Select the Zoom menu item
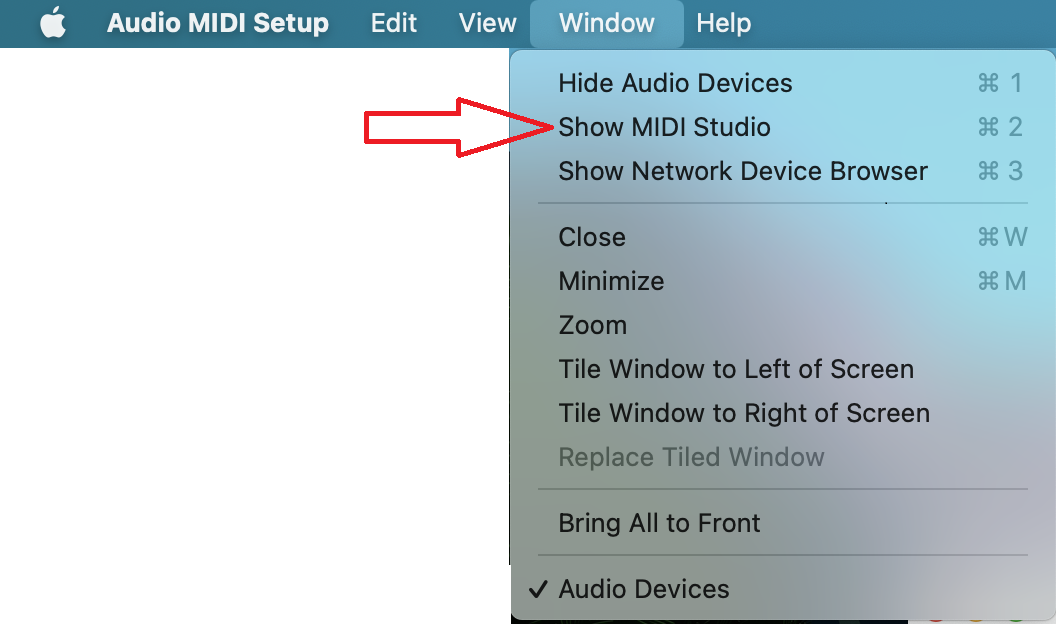This screenshot has height=624, width=1056. pyautogui.click(x=783, y=325)
